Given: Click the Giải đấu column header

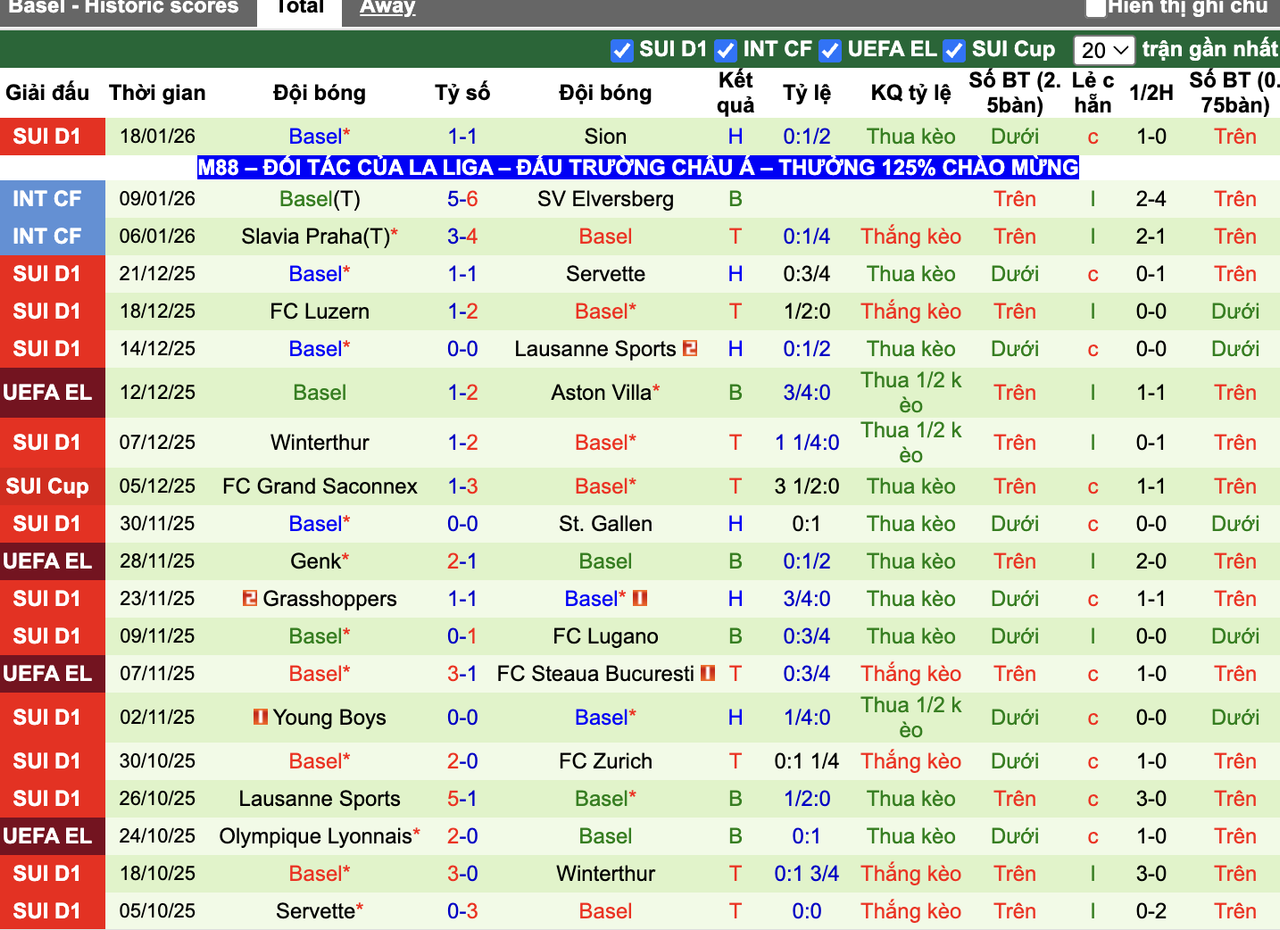Looking at the screenshot, I should click(47, 93).
